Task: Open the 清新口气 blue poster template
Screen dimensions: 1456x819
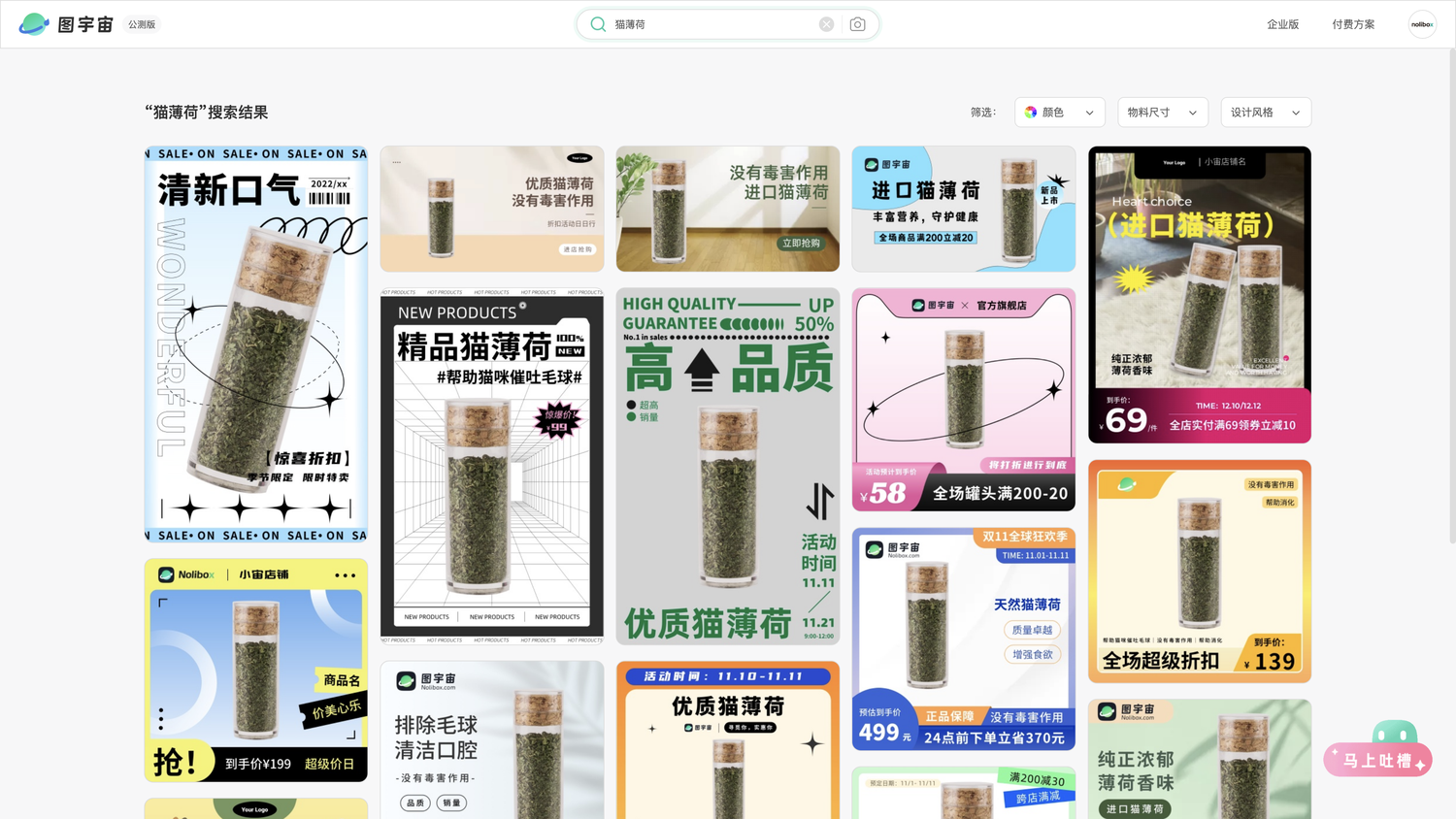Action: 256,344
